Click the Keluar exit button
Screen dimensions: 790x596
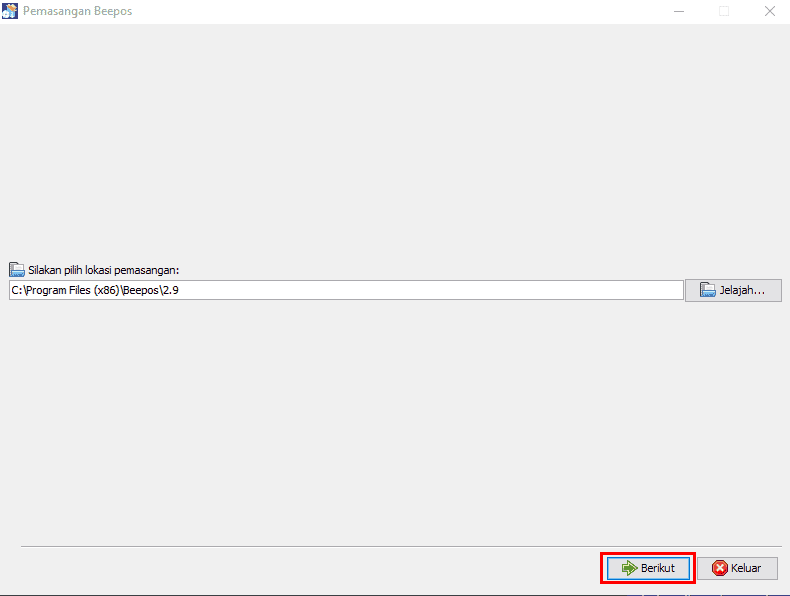pos(737,568)
